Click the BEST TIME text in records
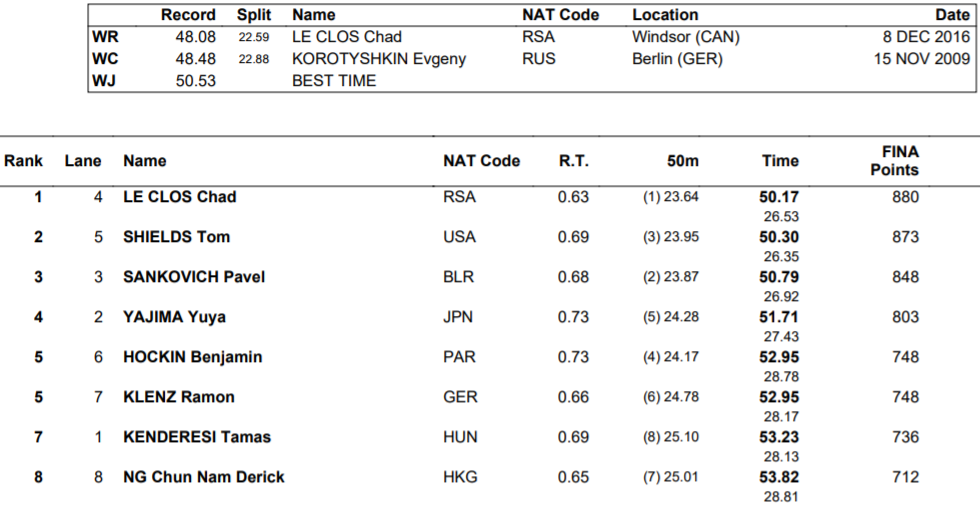 click(334, 81)
